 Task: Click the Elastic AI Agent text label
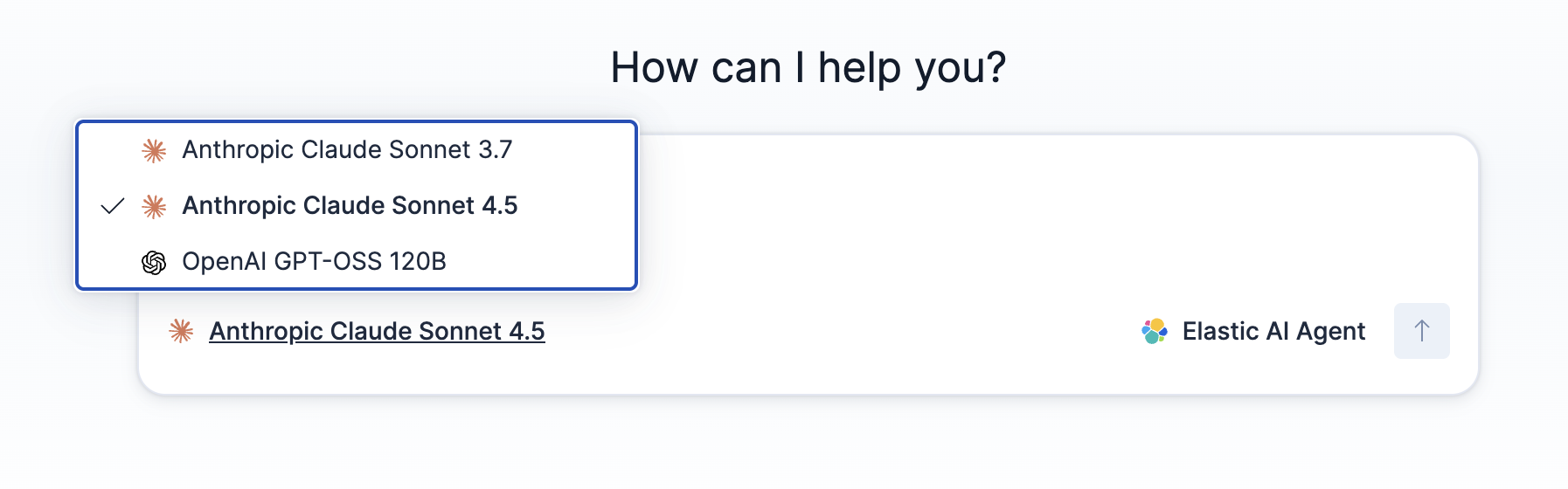tap(1273, 331)
